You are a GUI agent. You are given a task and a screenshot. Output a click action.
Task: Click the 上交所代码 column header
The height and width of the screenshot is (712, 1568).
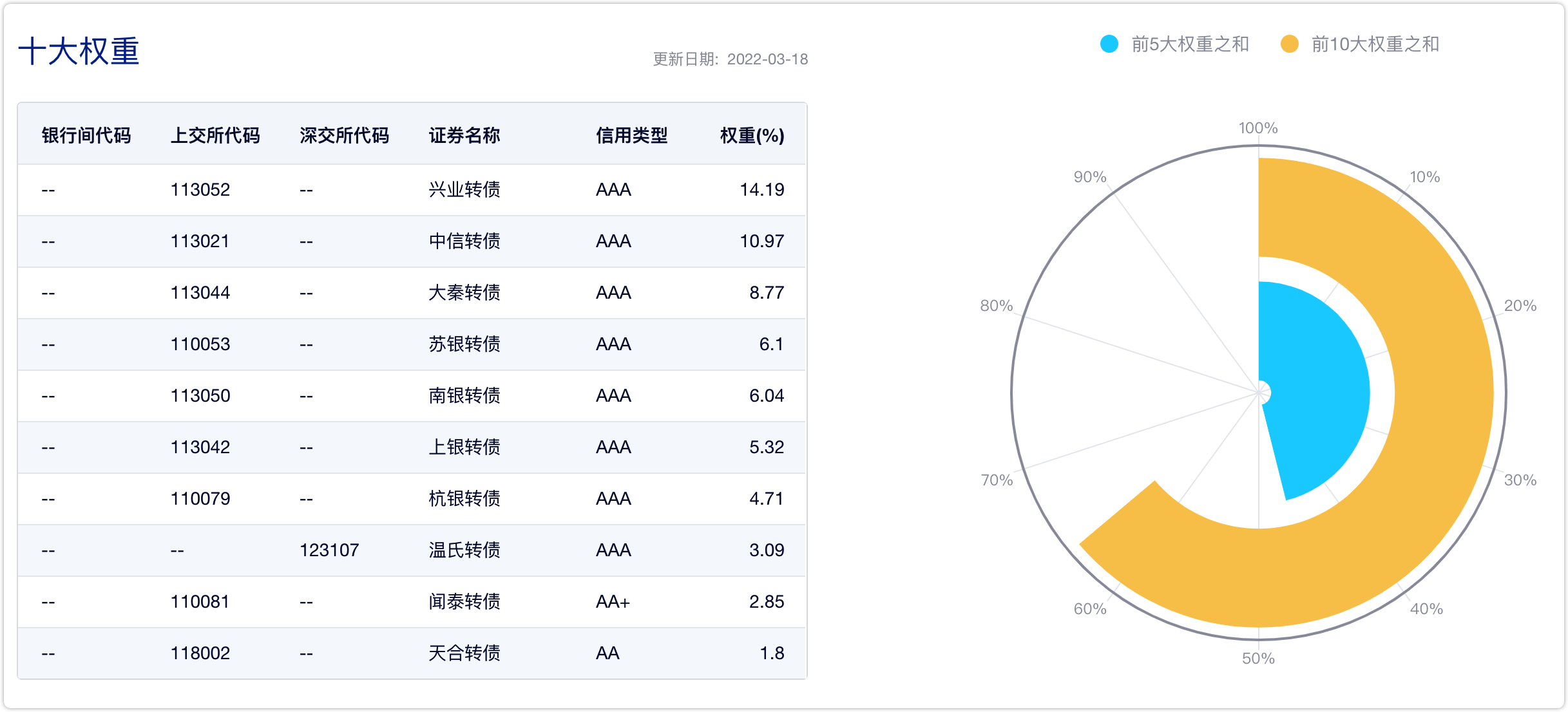pos(215,135)
